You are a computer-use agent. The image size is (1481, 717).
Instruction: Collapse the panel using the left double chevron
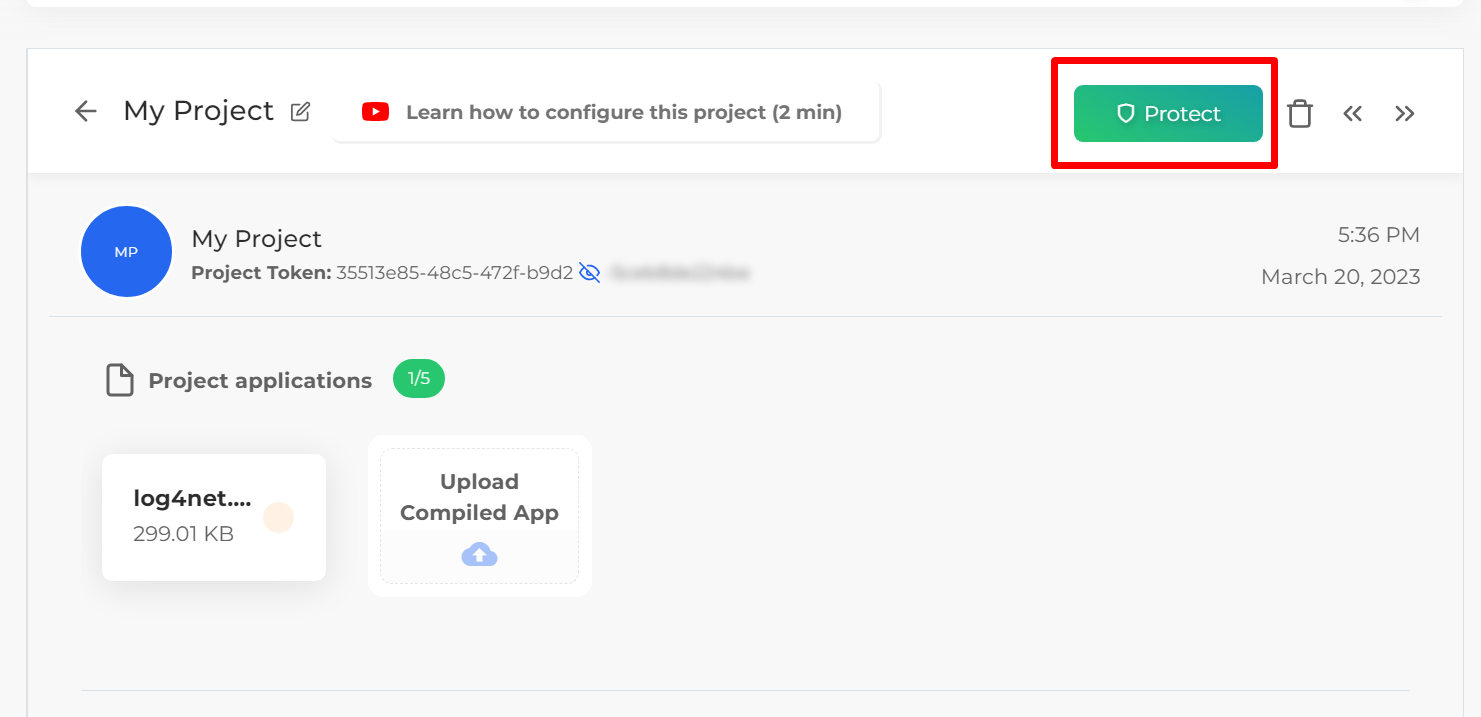pyautogui.click(x=1353, y=113)
